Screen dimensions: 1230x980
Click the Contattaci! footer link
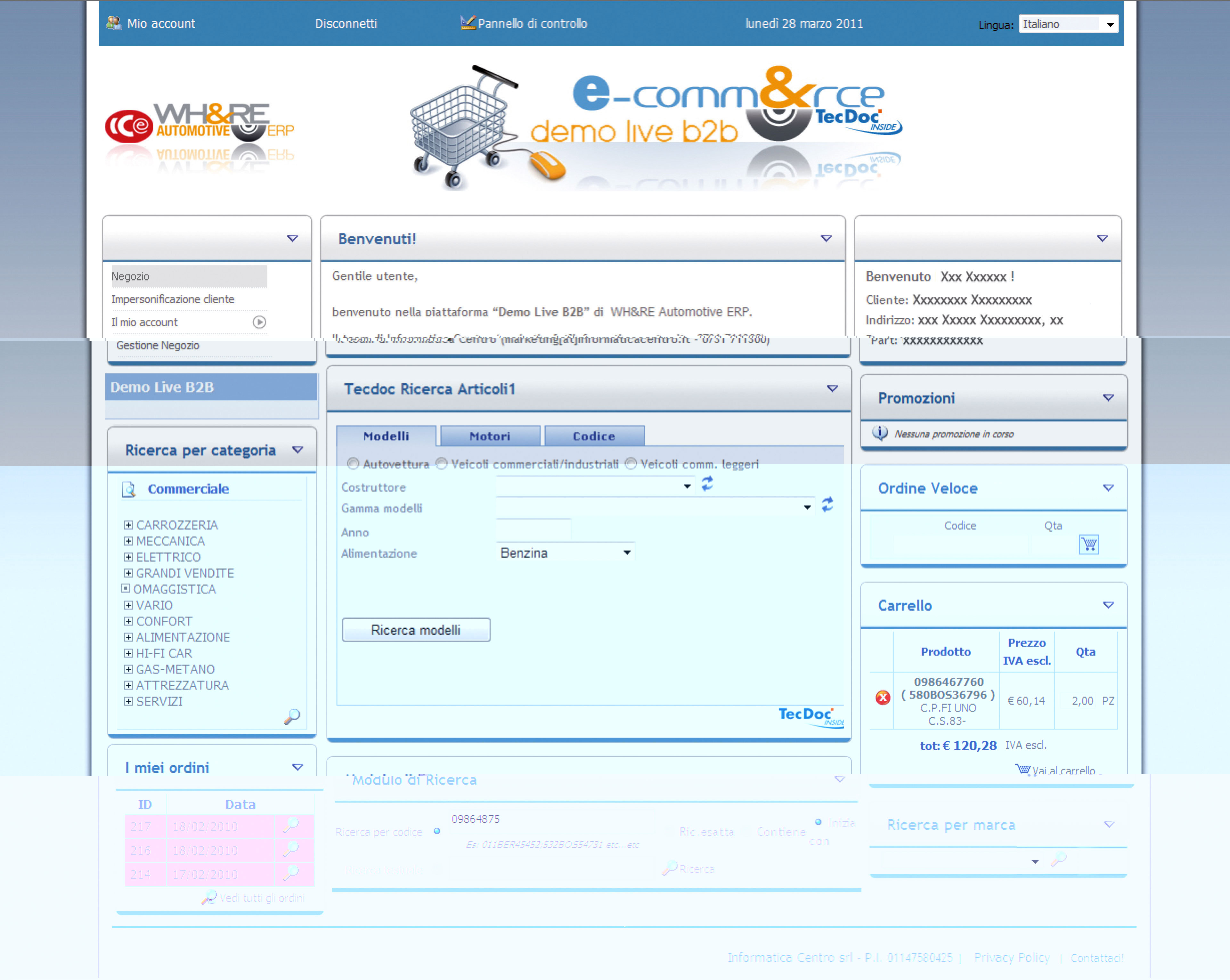tap(1096, 958)
